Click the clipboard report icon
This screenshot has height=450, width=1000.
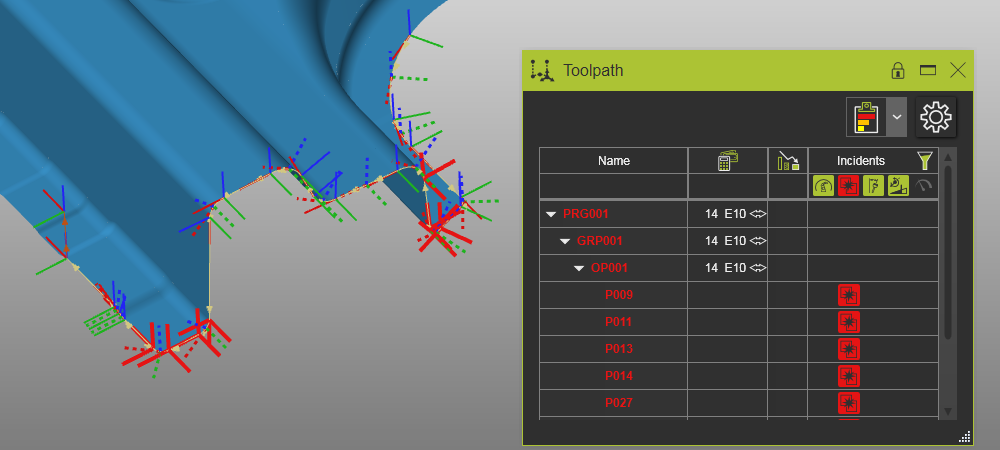point(866,117)
